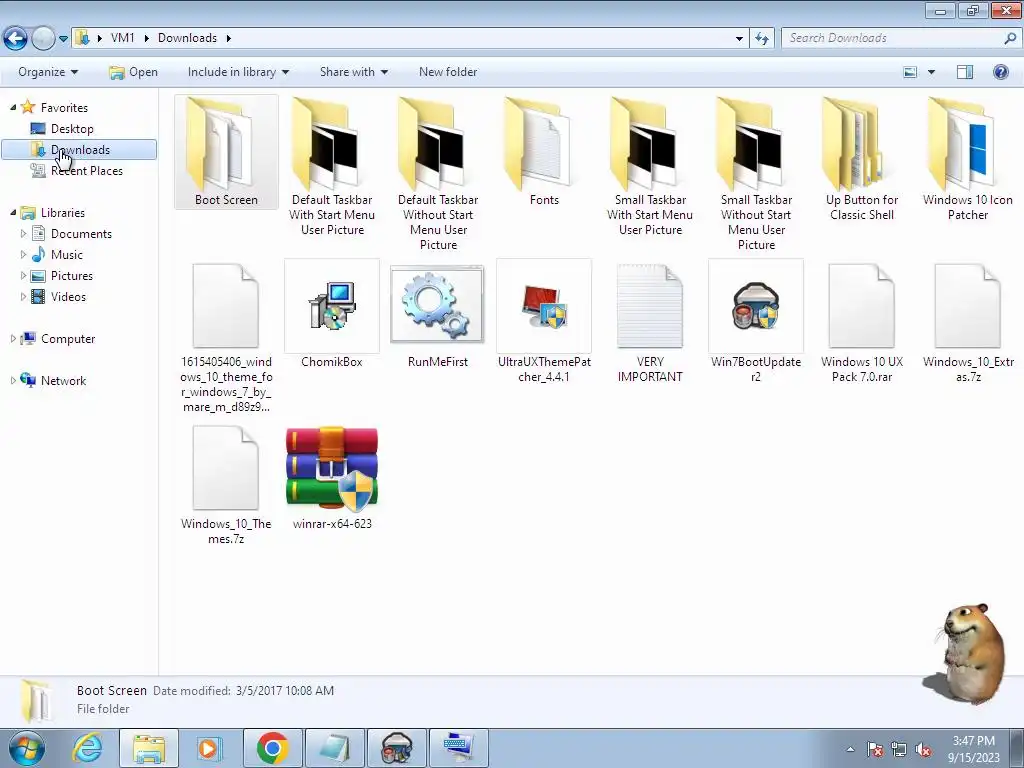Image resolution: width=1024 pixels, height=768 pixels.
Task: Expand the Pictures library node
Action: click(x=24, y=276)
